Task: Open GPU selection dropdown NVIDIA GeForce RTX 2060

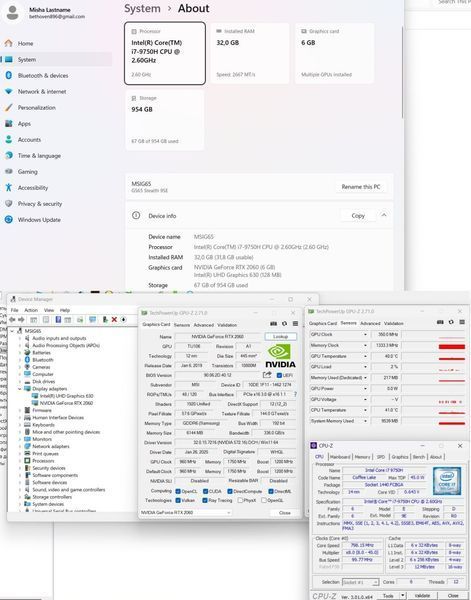Action: pos(185,512)
